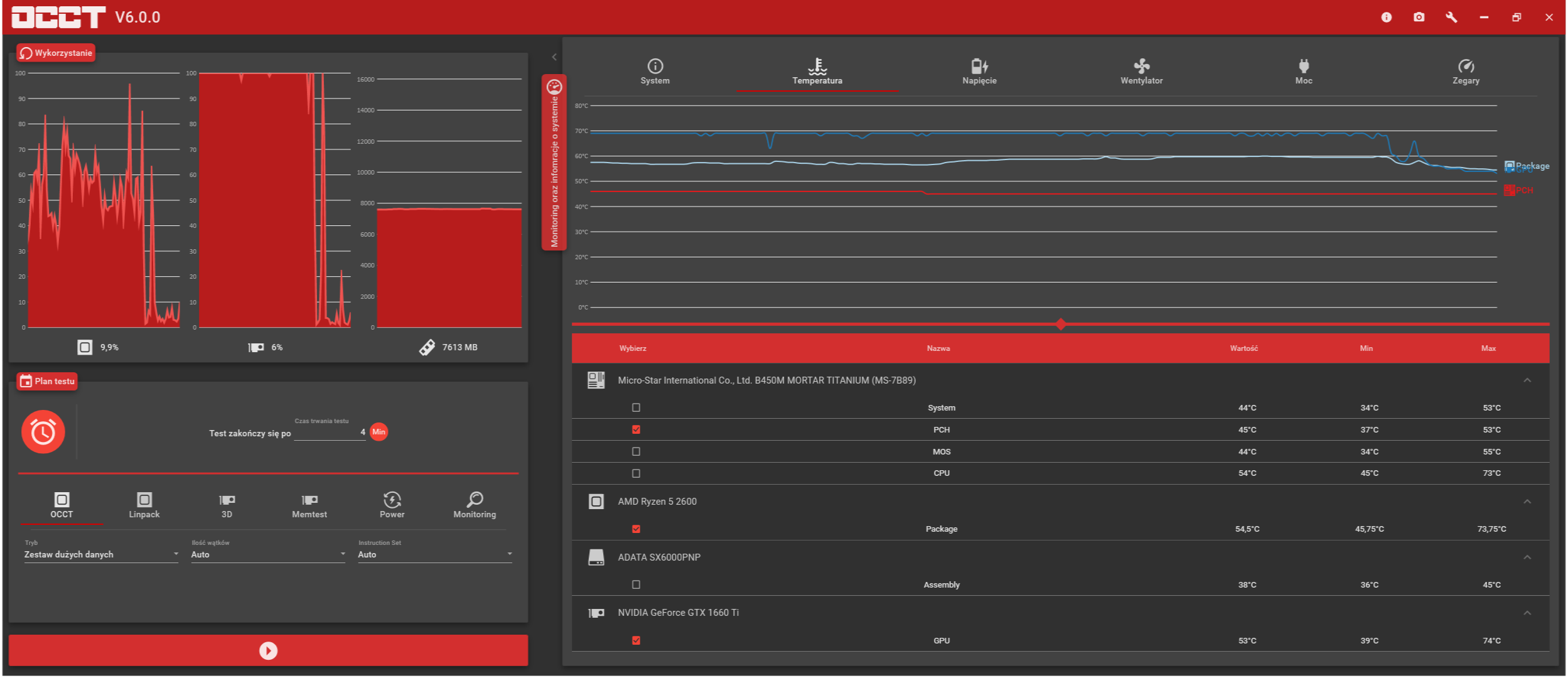Screen dimensions: 1568x678
Task: Switch to the Napięcie tab
Action: pyautogui.click(x=979, y=72)
